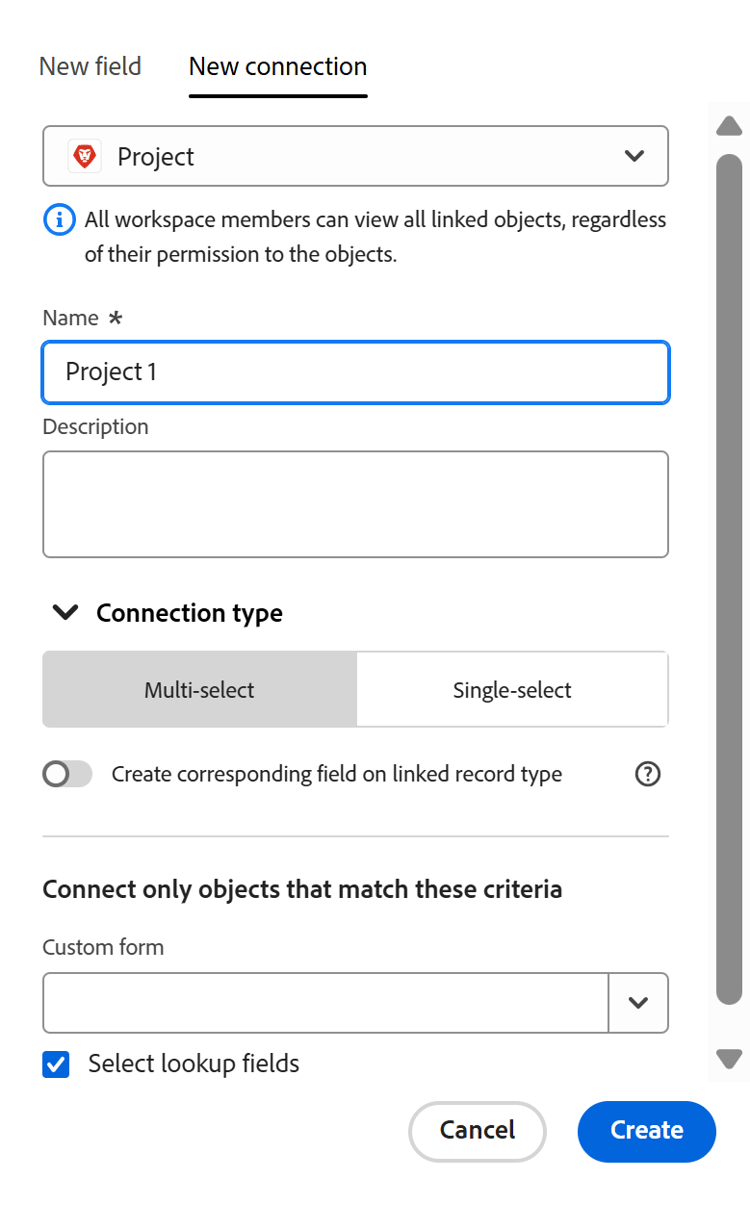Click the chevron on the Project selector
The image size is (750, 1205).
[x=634, y=156]
